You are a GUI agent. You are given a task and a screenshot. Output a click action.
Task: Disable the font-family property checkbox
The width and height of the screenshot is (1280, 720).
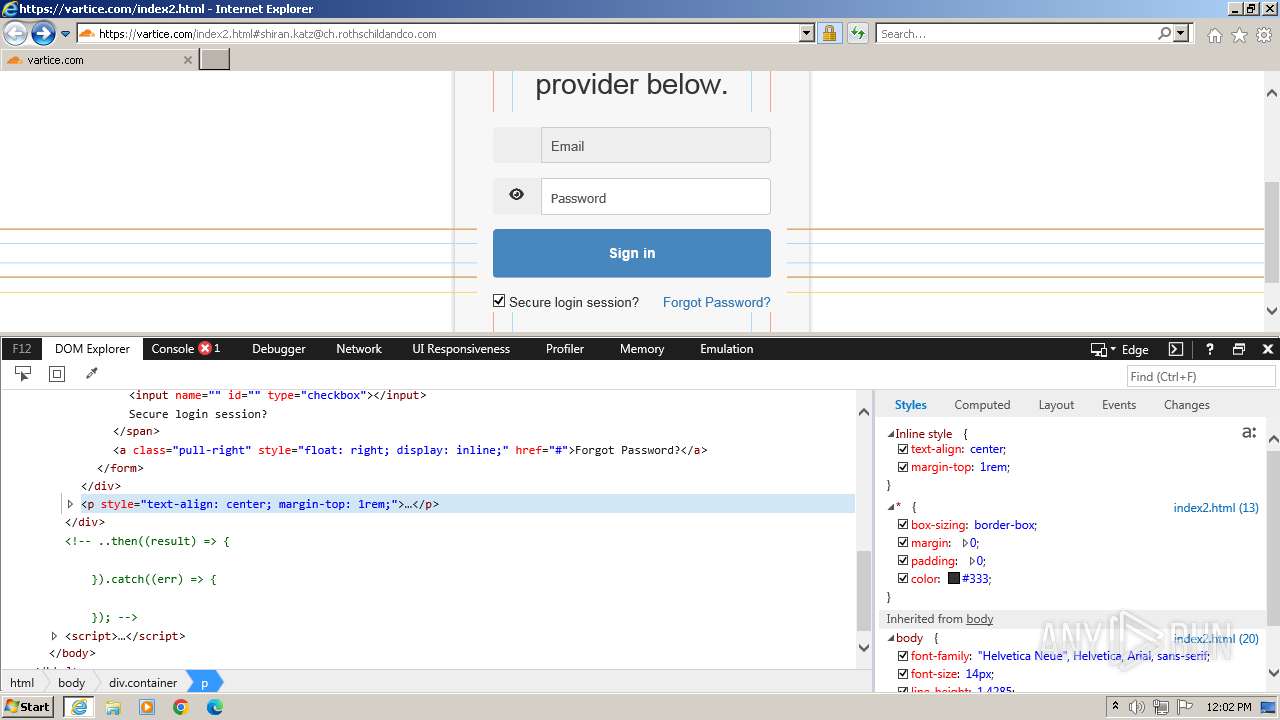coord(903,656)
